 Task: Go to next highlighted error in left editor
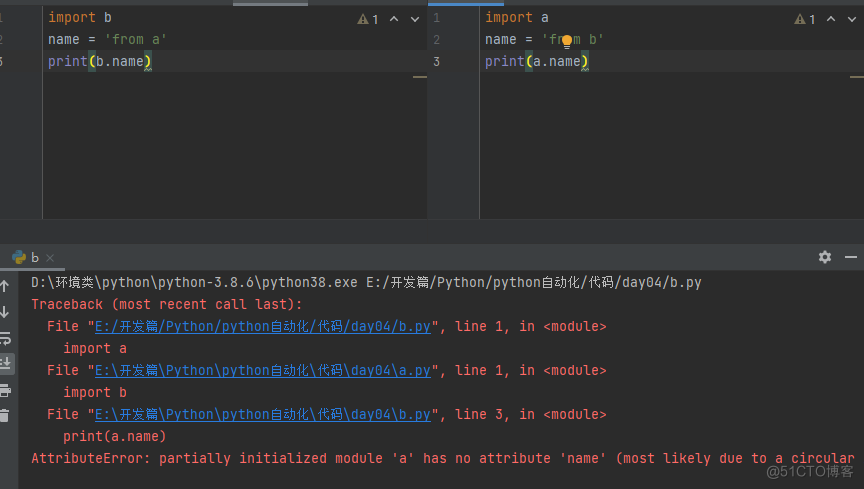tap(415, 19)
